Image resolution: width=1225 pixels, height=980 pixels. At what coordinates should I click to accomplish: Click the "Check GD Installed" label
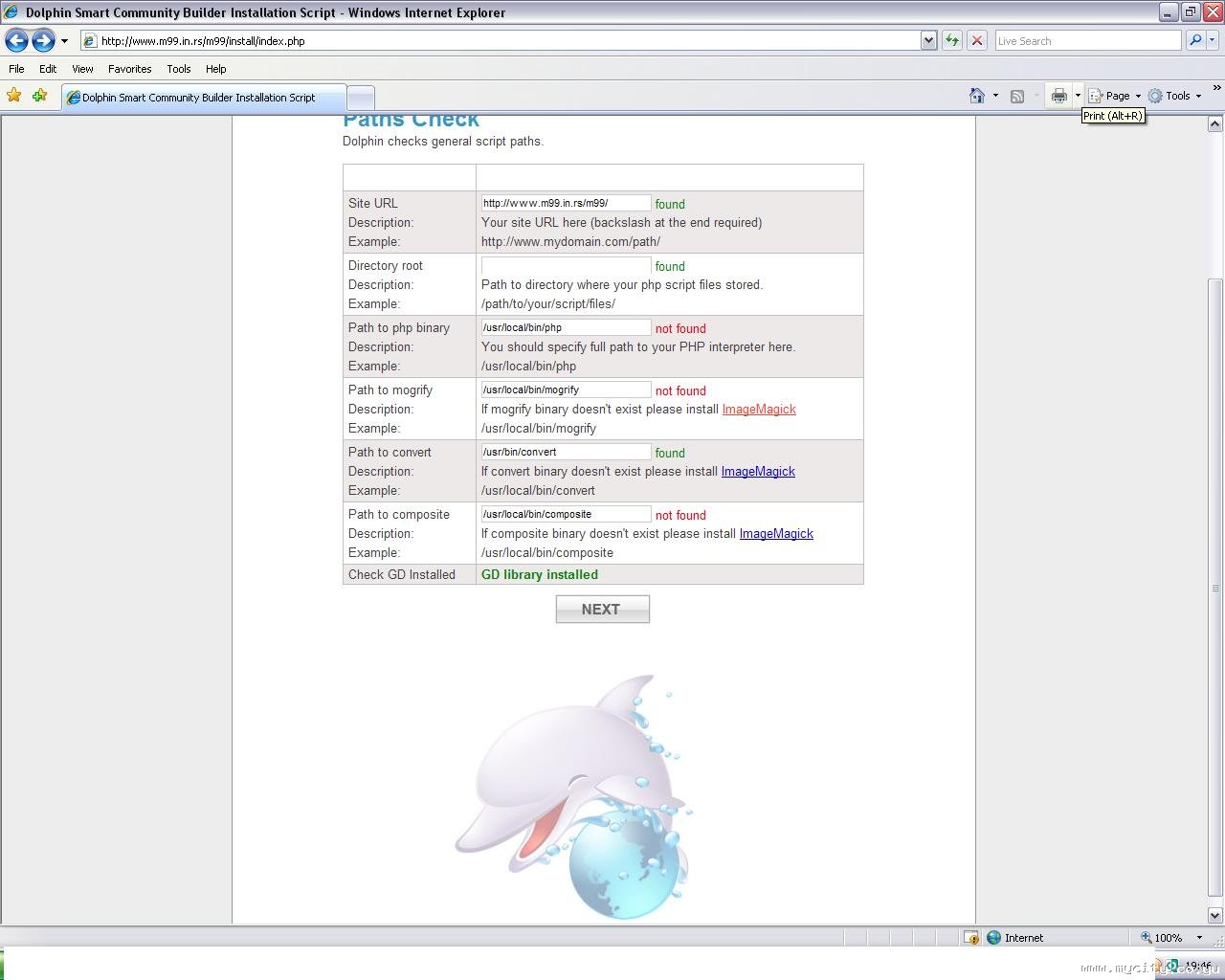click(x=402, y=575)
